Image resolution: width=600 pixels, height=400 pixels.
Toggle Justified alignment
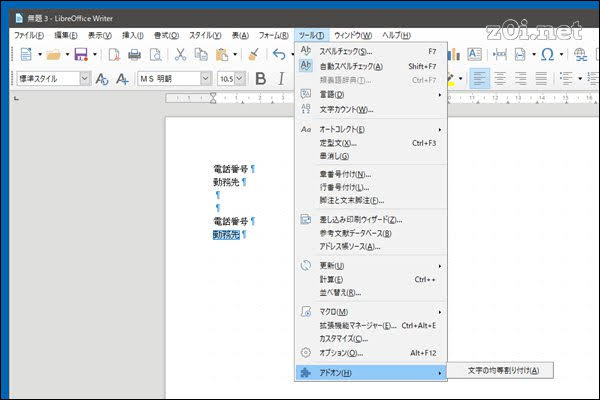(541, 78)
